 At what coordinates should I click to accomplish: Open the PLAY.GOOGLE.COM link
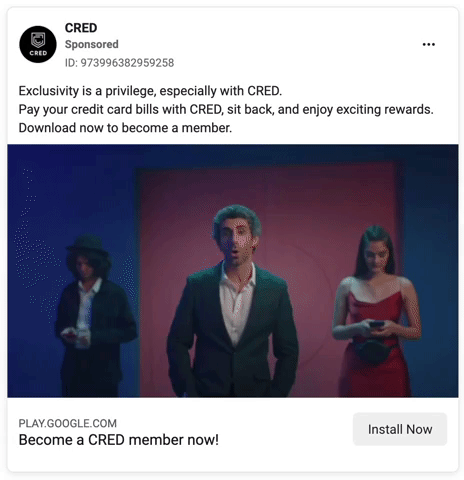coord(68,423)
